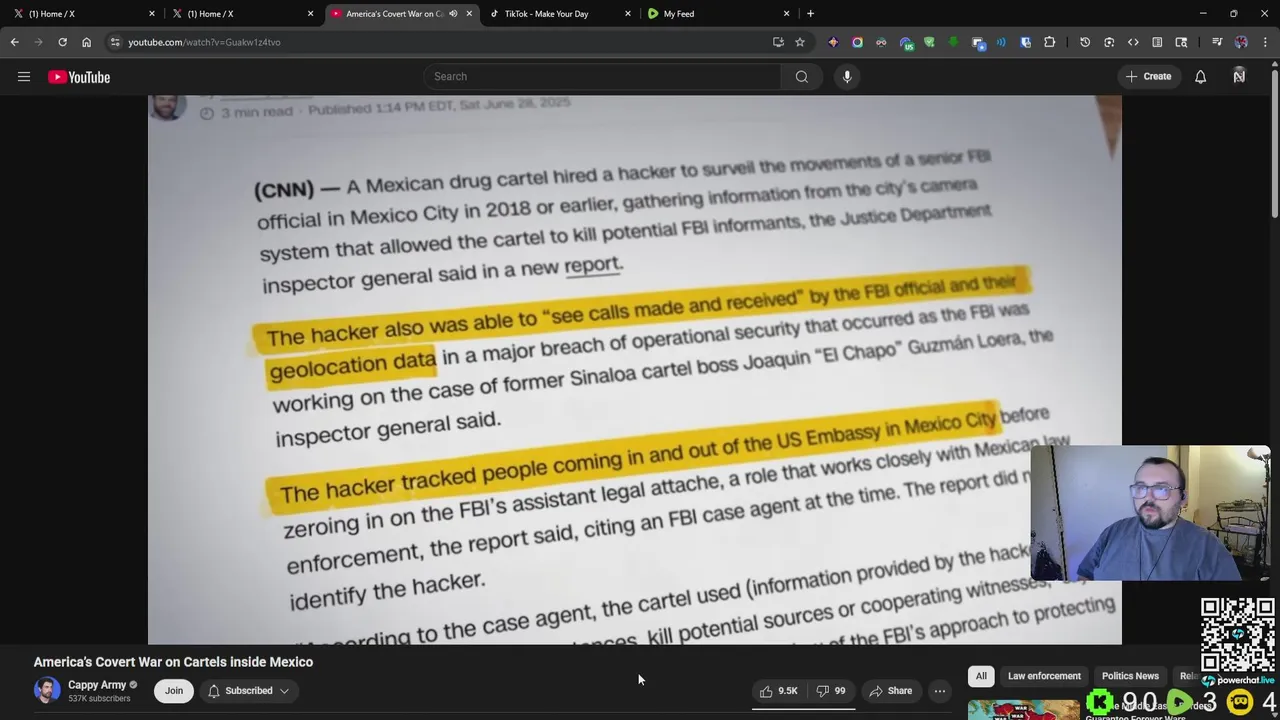Open the Extensions puzzle-piece menu
Image resolution: width=1280 pixels, height=720 pixels.
pos(1049,42)
